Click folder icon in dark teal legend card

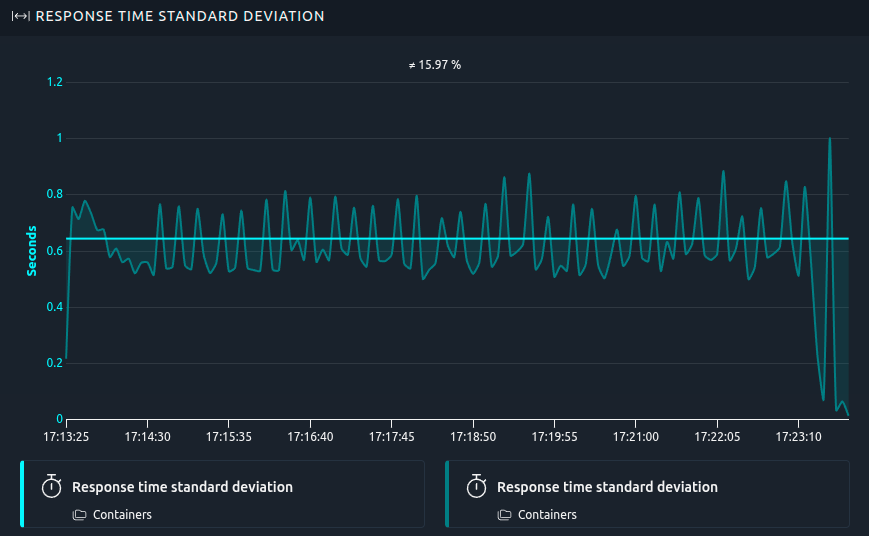click(x=505, y=515)
